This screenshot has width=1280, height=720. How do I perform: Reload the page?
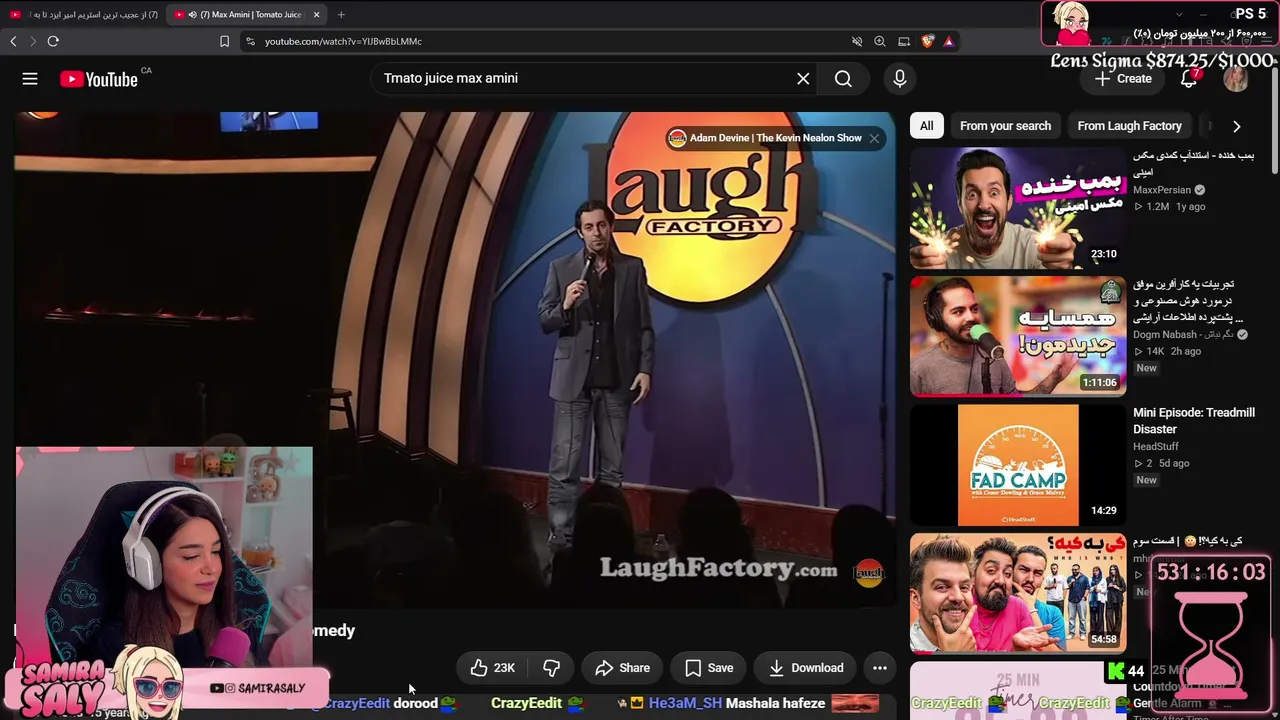click(53, 41)
